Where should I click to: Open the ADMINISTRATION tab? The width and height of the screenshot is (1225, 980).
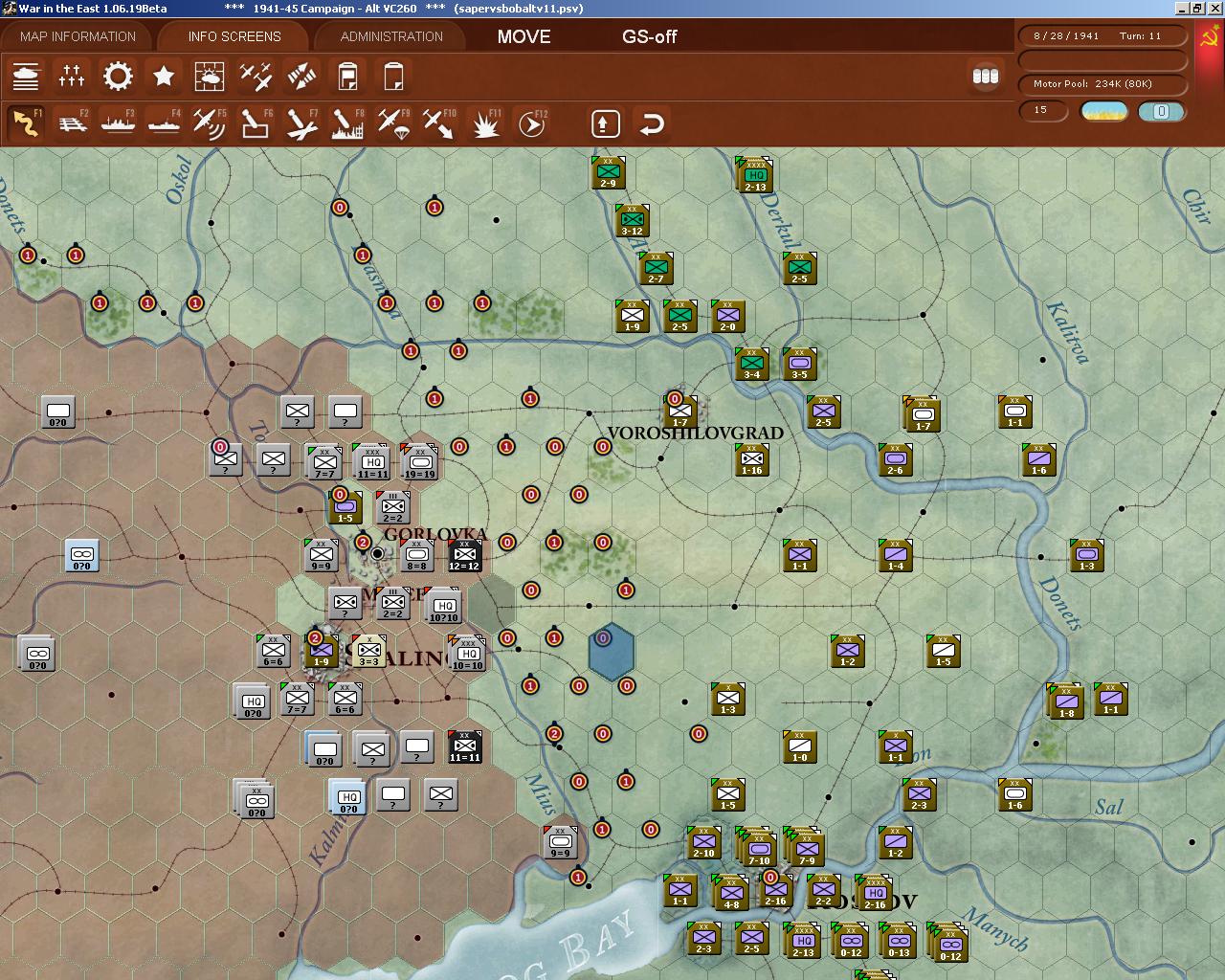[391, 36]
